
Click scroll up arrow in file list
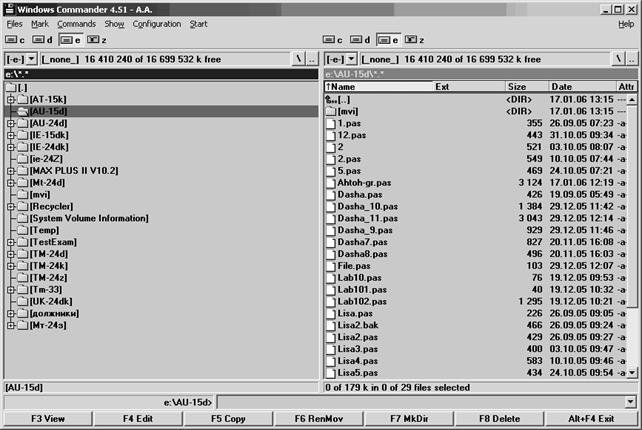(x=632, y=100)
